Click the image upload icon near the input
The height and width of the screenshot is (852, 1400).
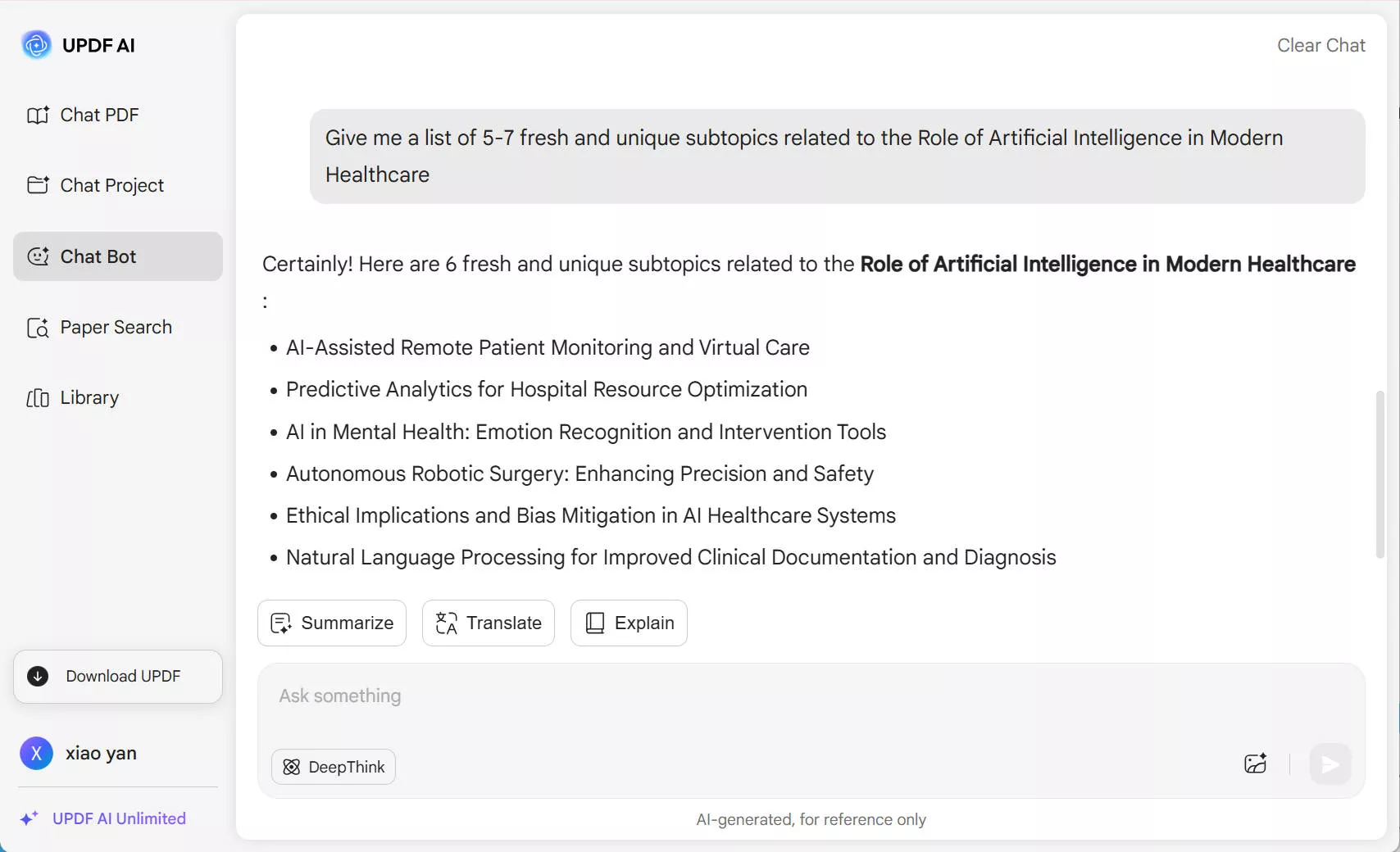click(1255, 764)
